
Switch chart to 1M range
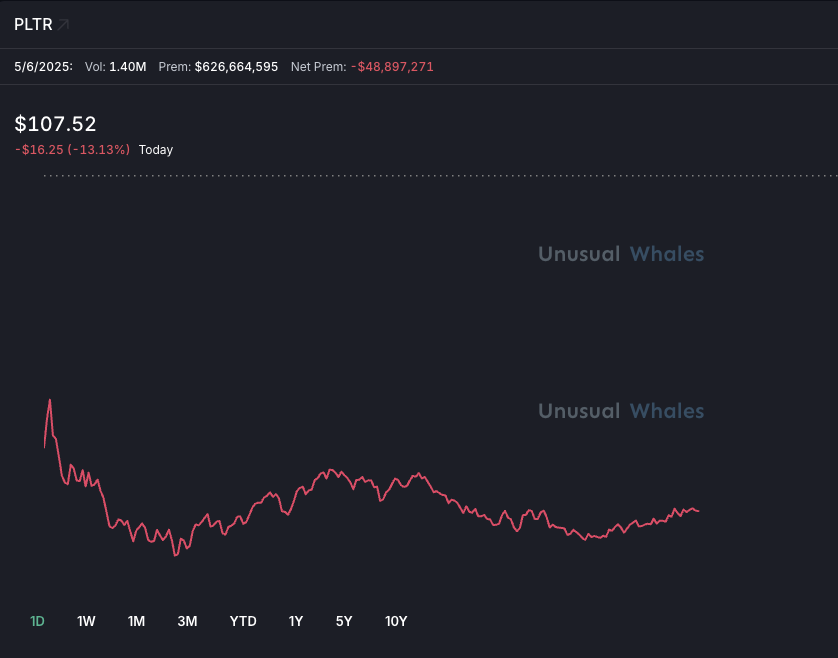pos(136,621)
